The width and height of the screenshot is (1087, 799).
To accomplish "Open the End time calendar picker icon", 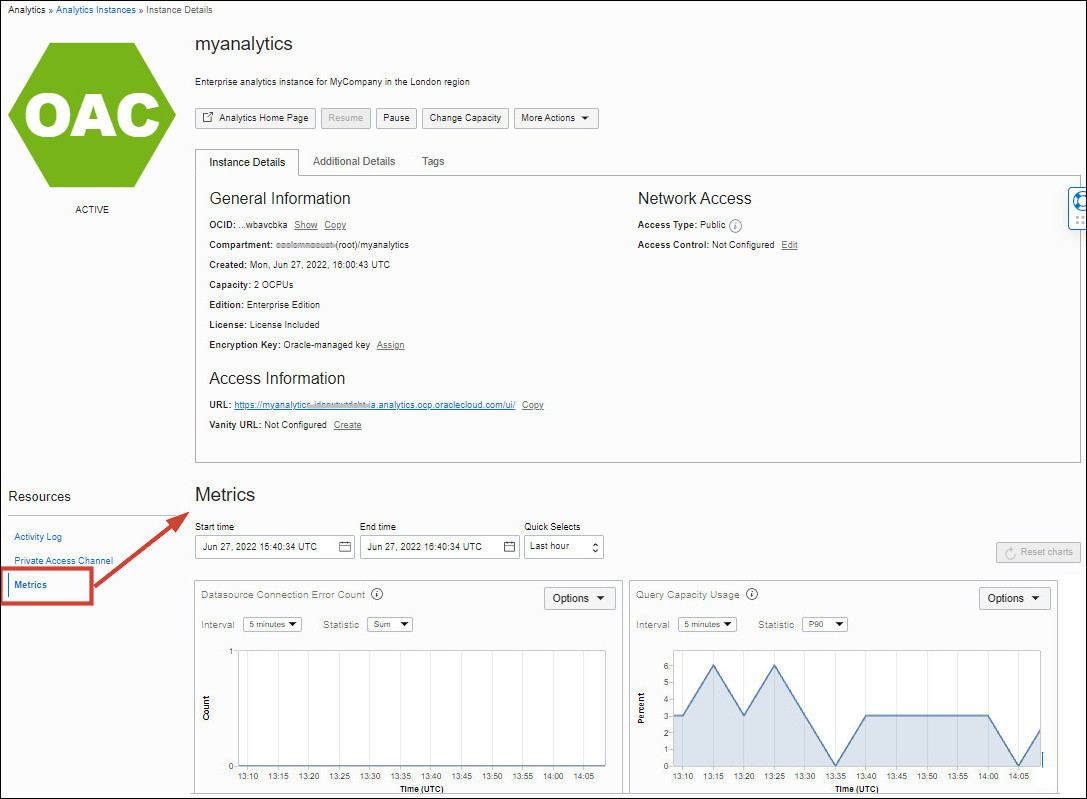I will (x=508, y=547).
